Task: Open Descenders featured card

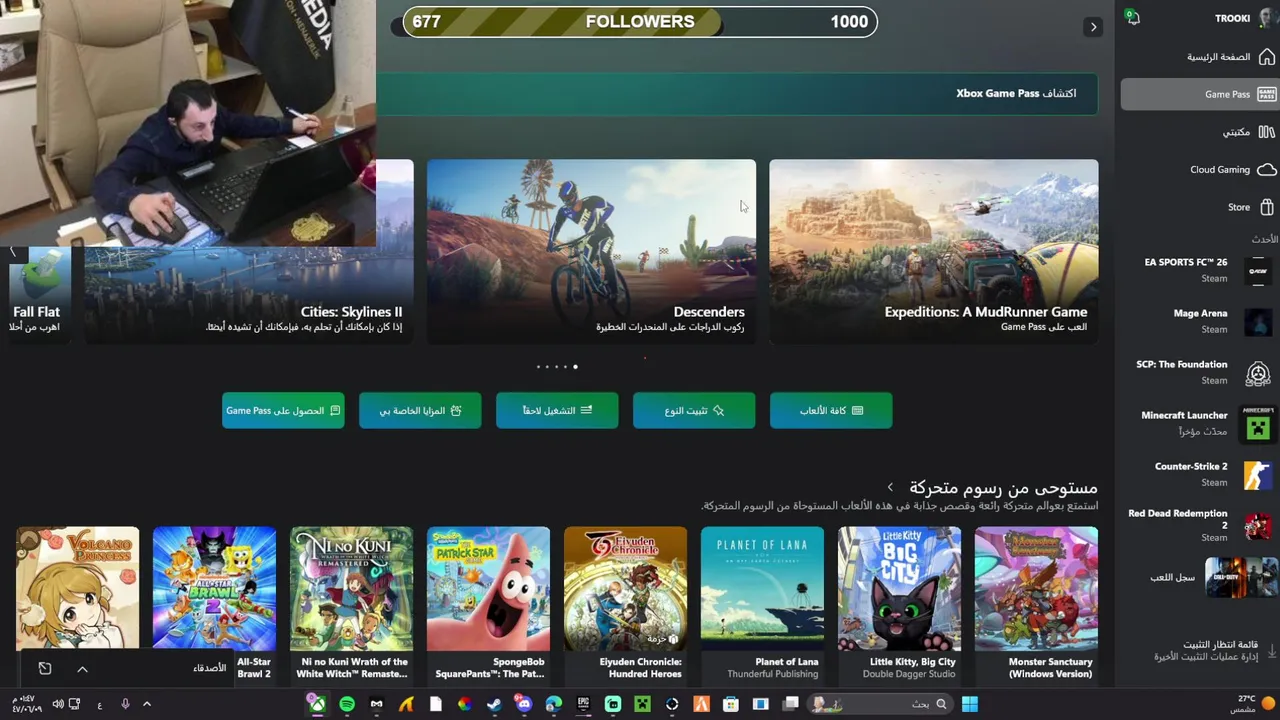Action: point(591,251)
